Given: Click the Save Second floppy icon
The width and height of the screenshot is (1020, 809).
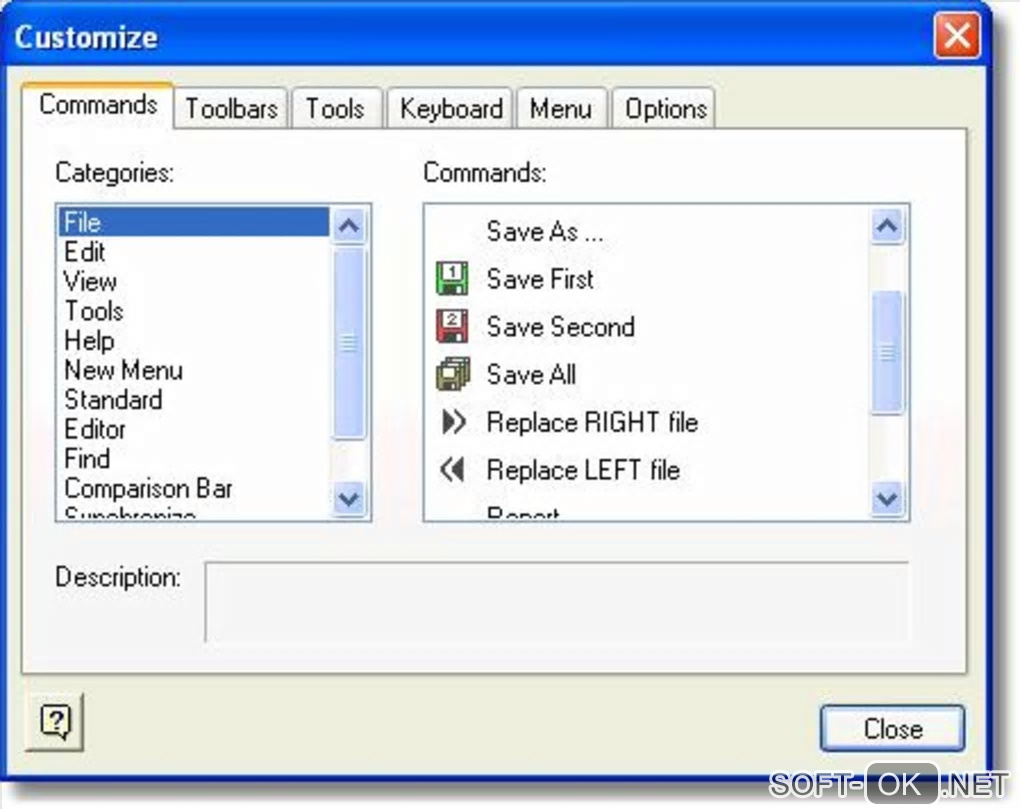Looking at the screenshot, I should point(453,327).
